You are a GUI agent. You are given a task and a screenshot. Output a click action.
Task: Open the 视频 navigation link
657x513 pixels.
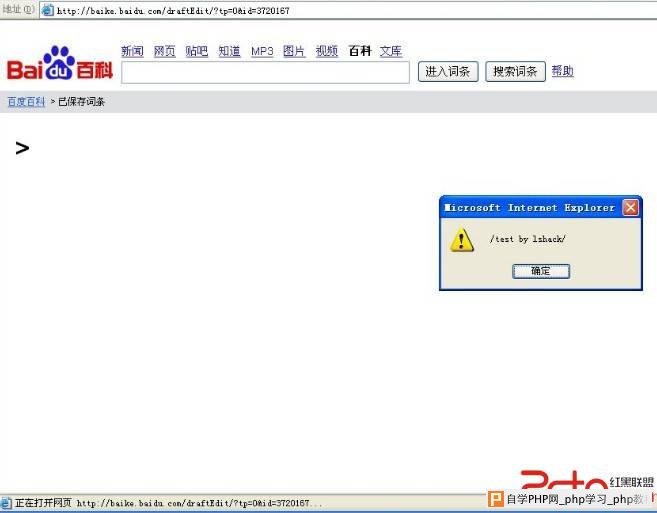point(327,51)
